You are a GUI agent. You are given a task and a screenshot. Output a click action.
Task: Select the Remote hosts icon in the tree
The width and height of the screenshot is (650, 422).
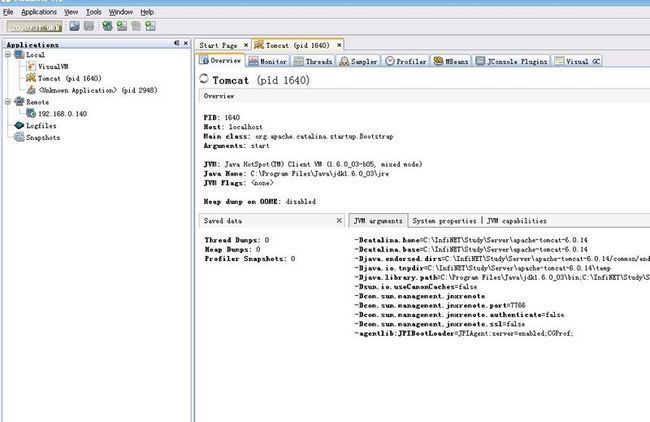click(x=19, y=102)
